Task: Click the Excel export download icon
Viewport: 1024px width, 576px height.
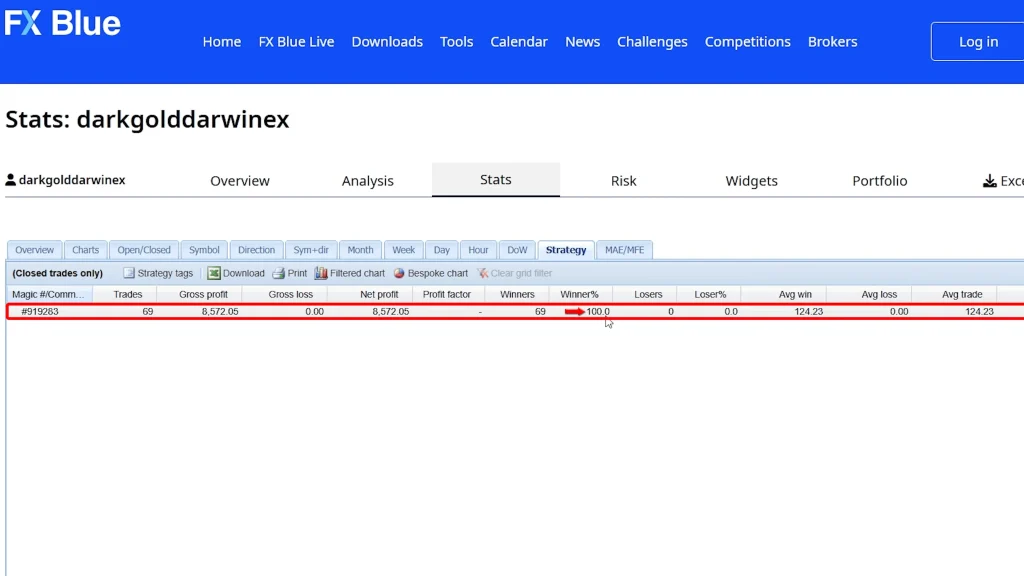Action: (990, 181)
